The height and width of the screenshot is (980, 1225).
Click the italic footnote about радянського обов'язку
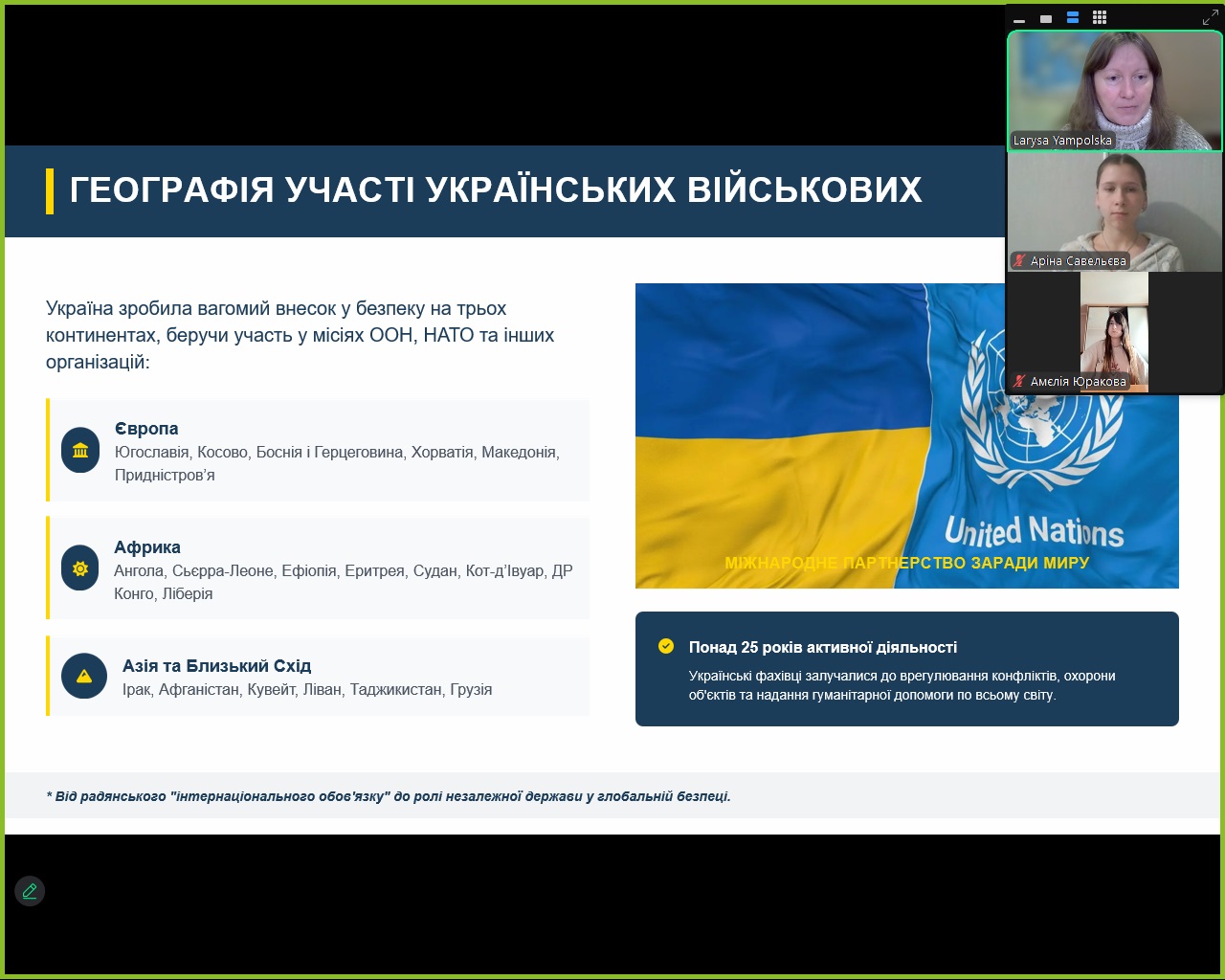coord(388,796)
